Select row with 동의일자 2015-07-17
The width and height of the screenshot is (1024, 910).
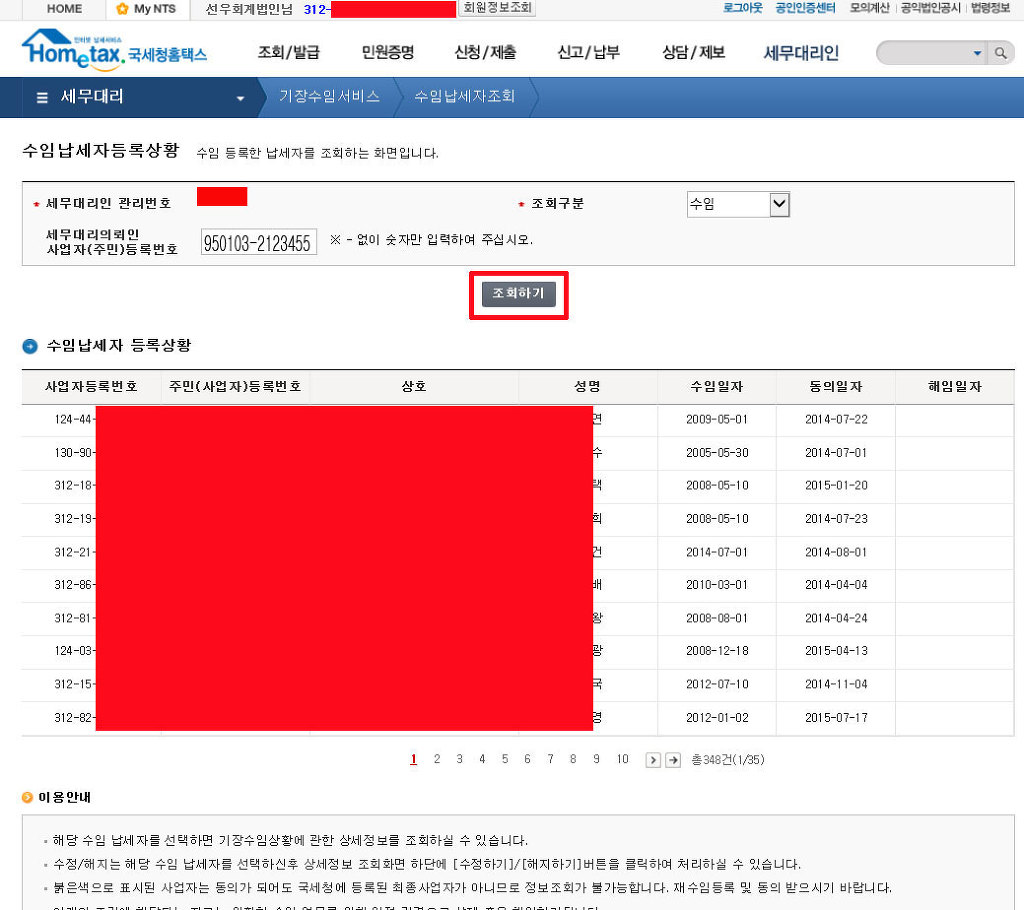click(518, 718)
